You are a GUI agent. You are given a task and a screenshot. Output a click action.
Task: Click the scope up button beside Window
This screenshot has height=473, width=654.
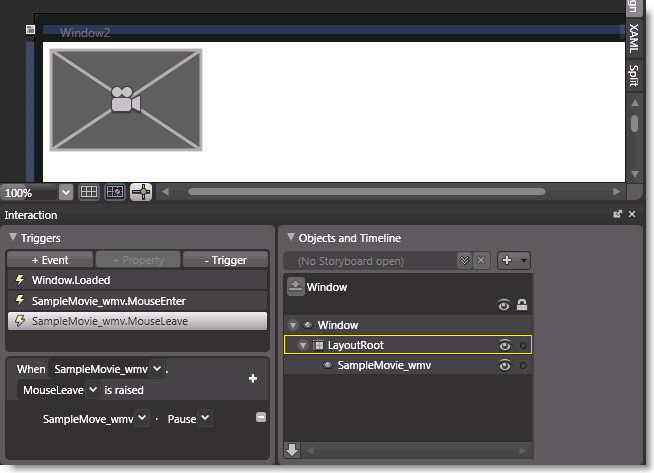296,287
